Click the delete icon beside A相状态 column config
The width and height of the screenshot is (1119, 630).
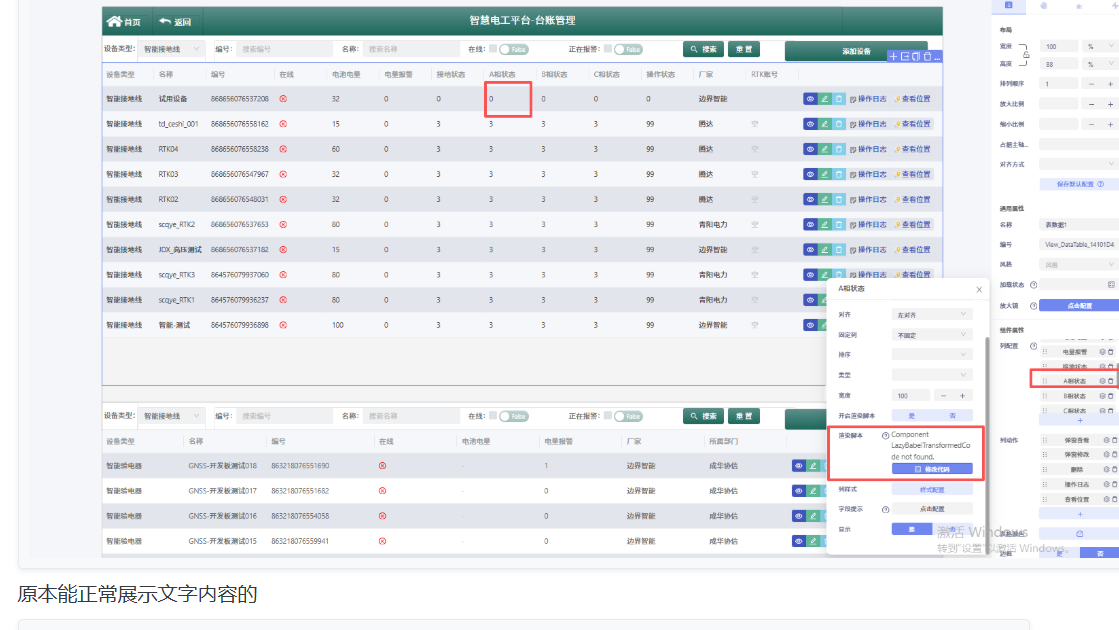click(1110, 381)
